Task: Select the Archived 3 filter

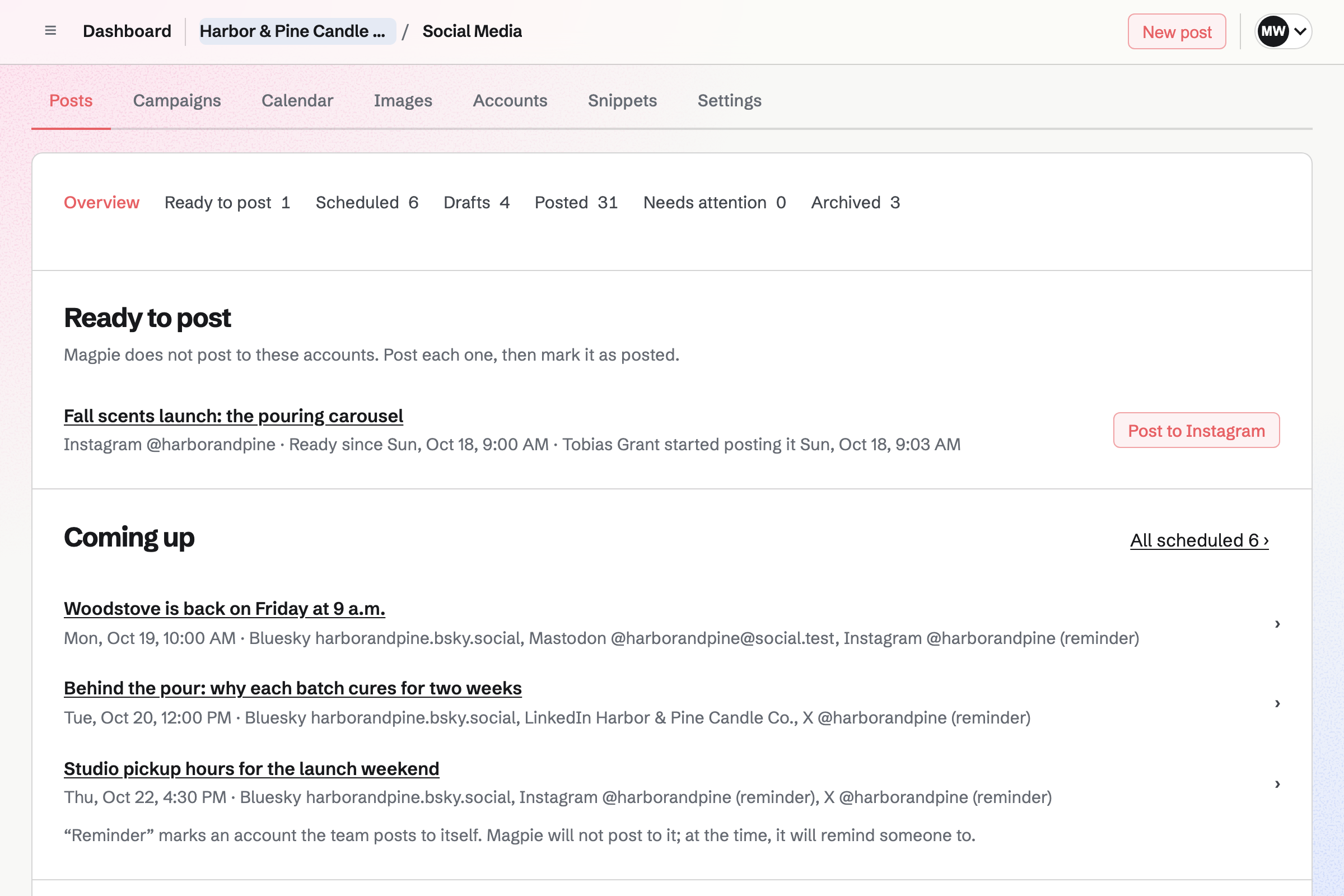Action: pos(856,202)
